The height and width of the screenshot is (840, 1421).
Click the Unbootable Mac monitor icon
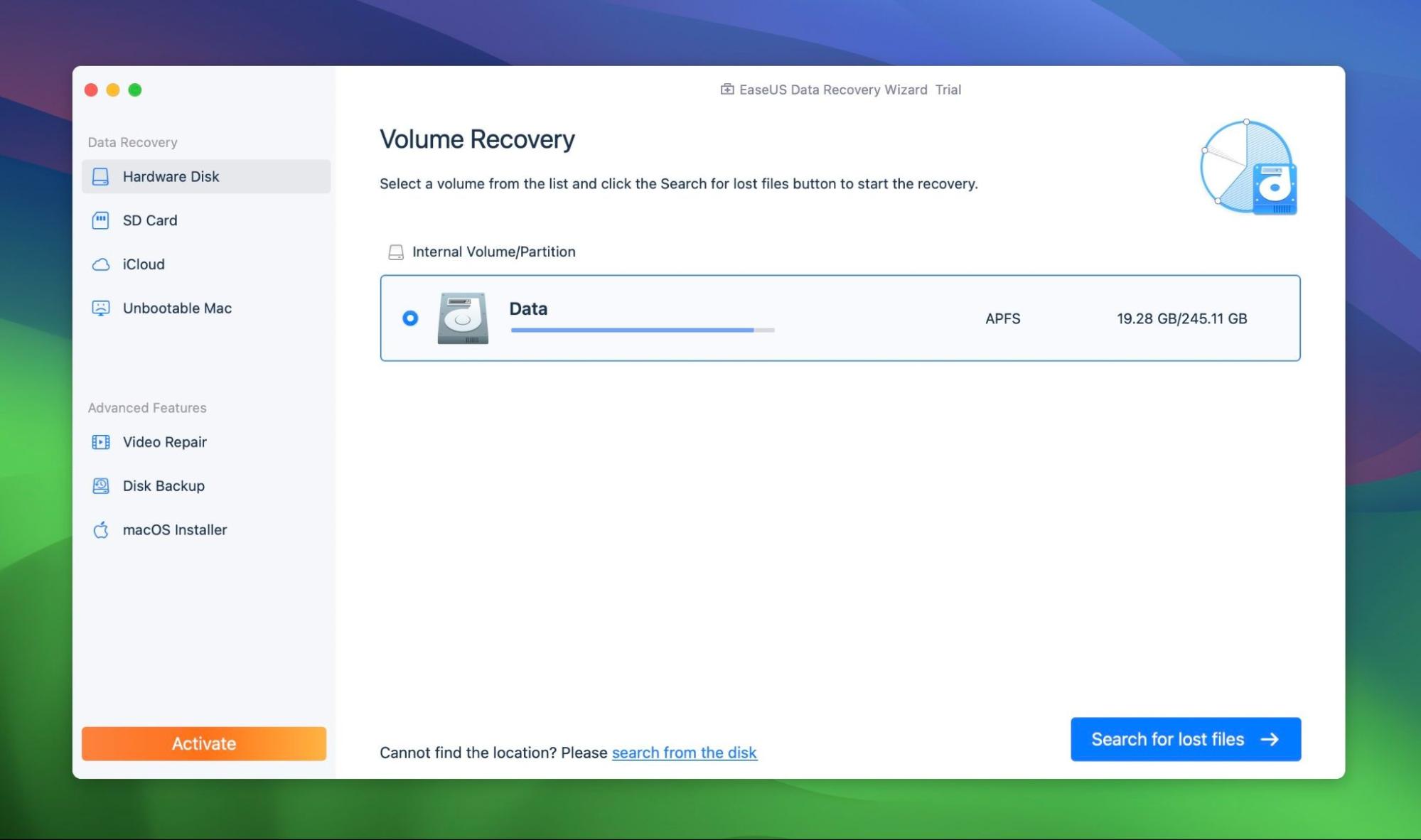tap(101, 308)
